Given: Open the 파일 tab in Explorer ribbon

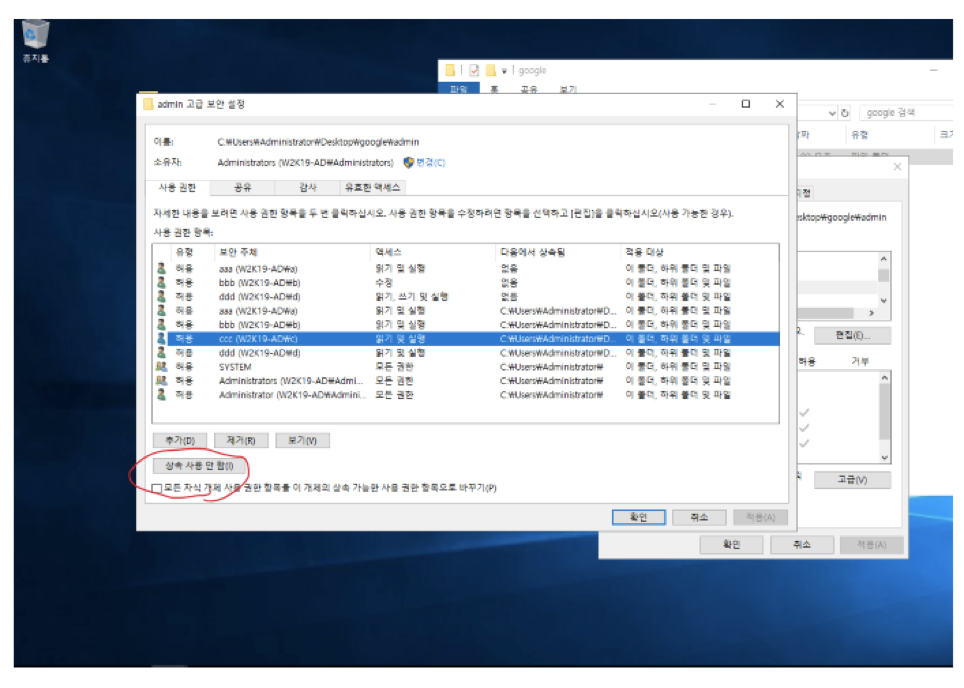Looking at the screenshot, I should pos(459,89).
